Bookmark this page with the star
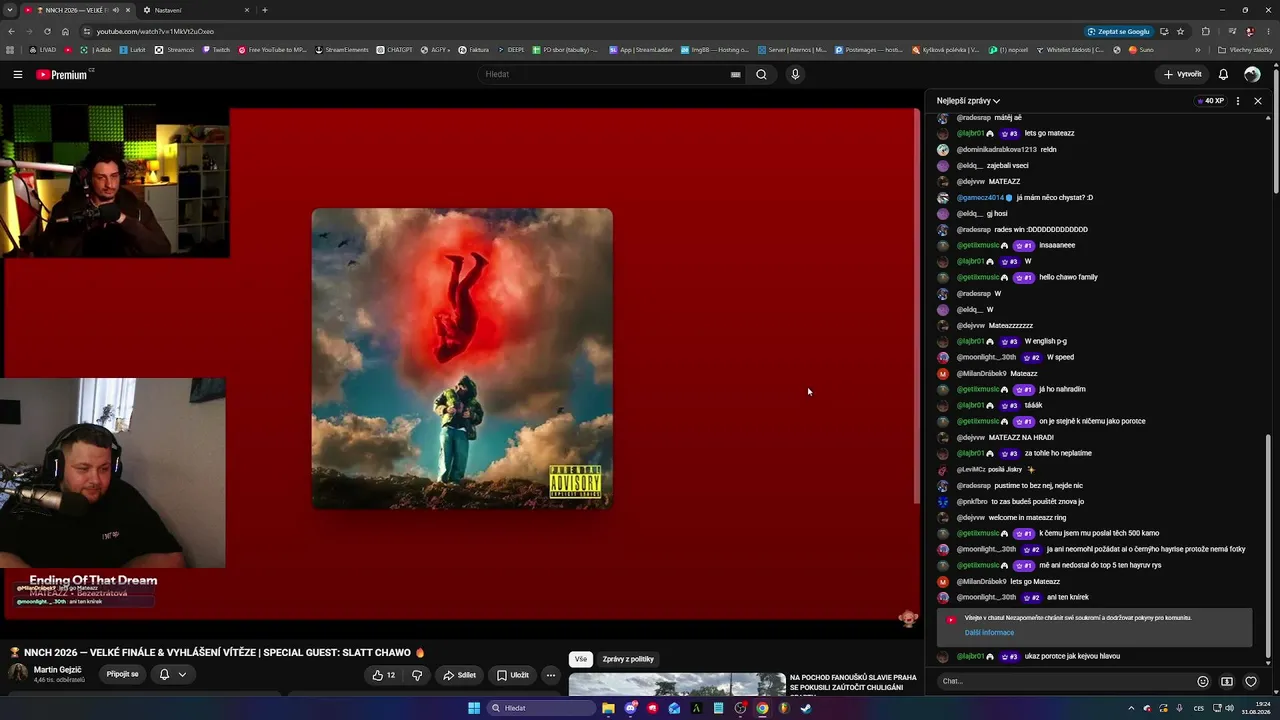Viewport: 1280px width, 720px height. pyautogui.click(x=1181, y=31)
